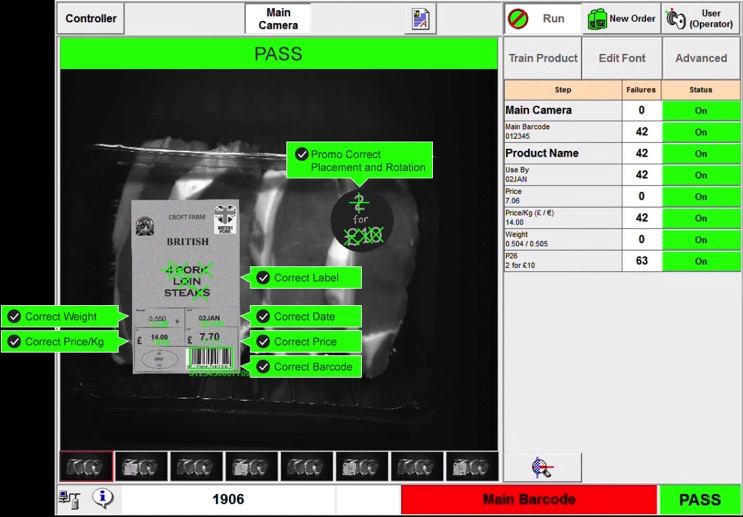Click the document report icon in top bar
The image size is (743, 517).
(420, 19)
